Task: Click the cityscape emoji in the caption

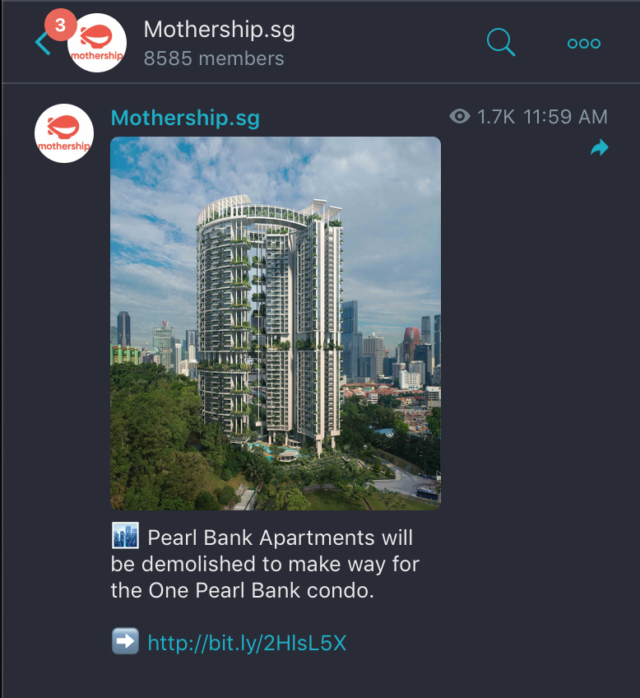Action: (125, 536)
